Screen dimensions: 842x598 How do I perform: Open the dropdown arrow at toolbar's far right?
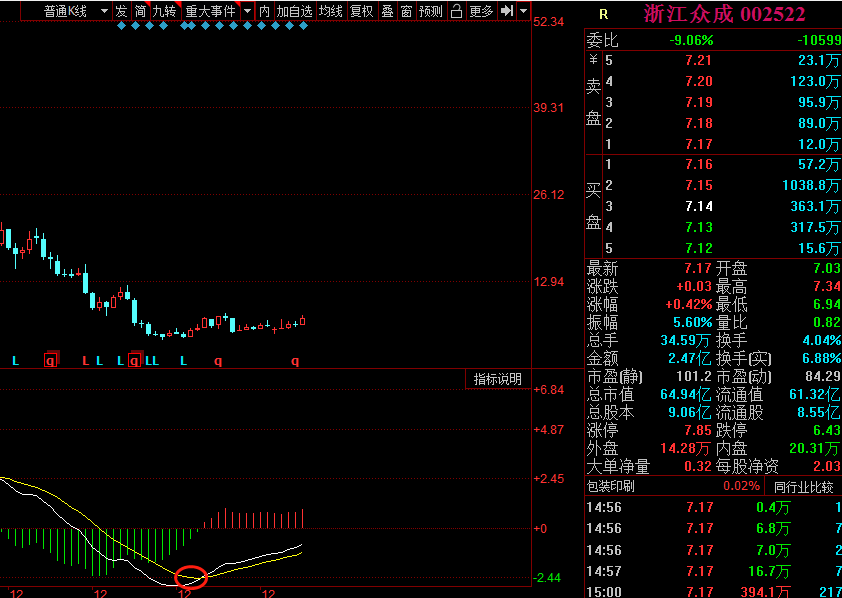[523, 11]
